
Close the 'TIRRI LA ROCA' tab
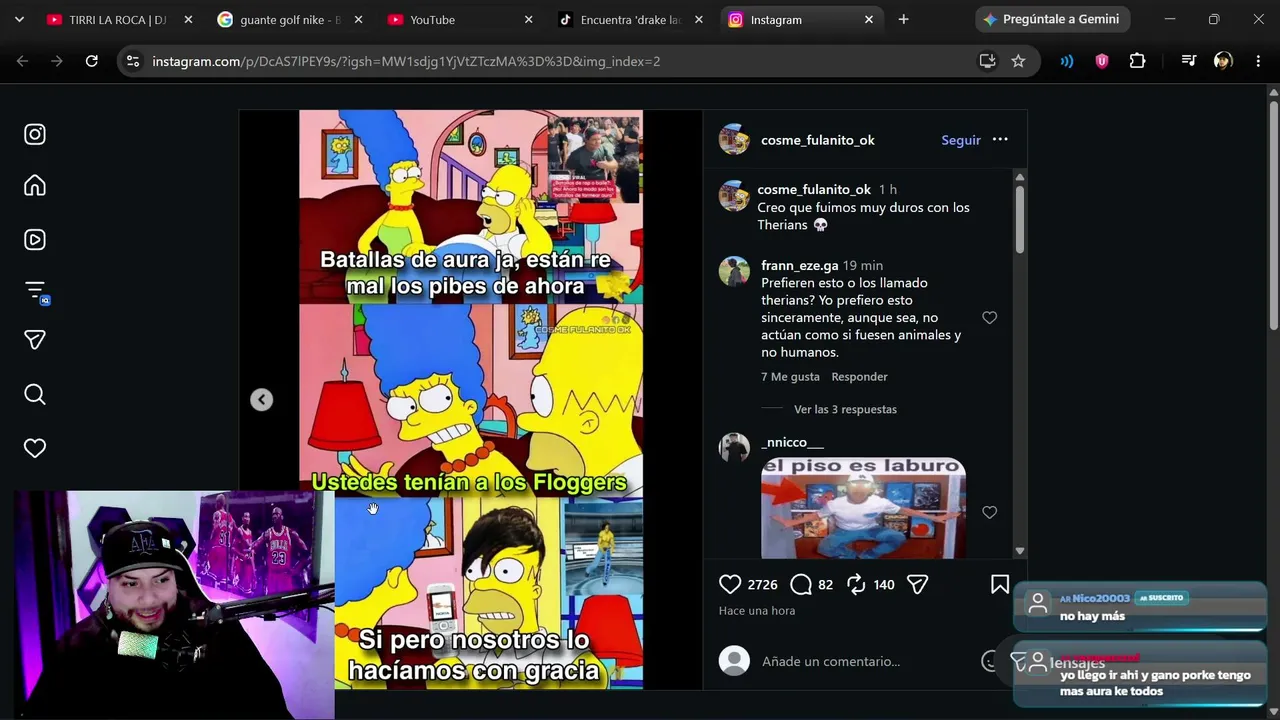(187, 20)
